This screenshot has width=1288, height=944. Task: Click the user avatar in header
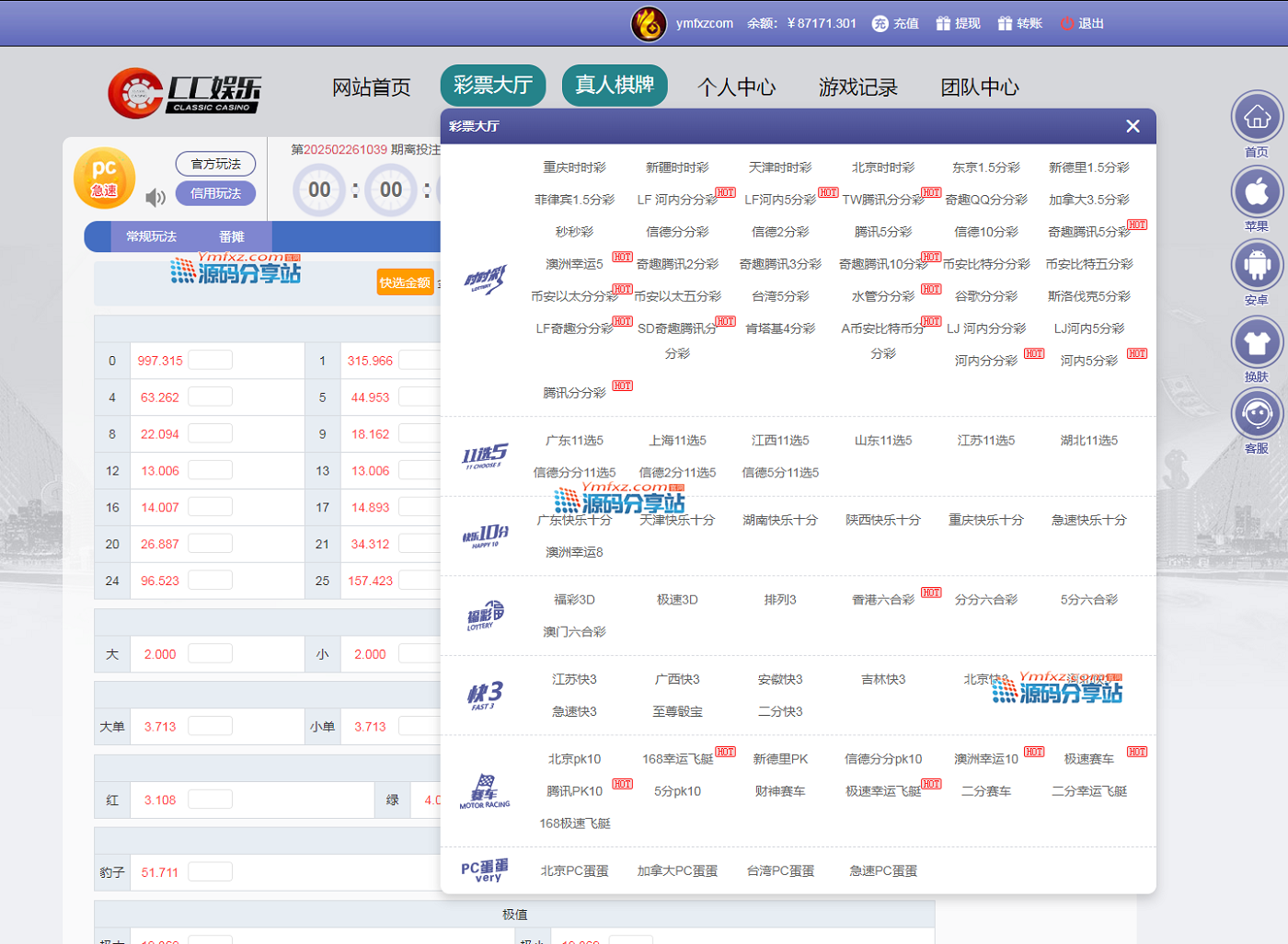649,24
